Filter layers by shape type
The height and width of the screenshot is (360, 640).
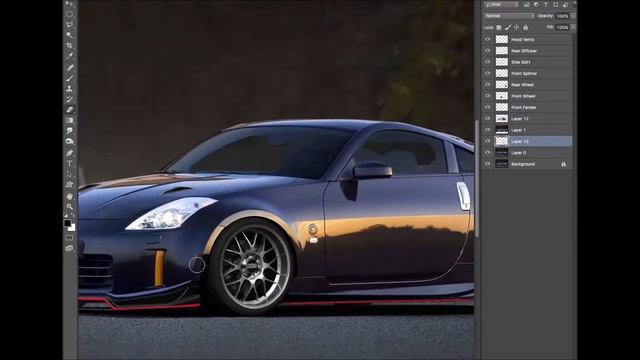[556, 4]
